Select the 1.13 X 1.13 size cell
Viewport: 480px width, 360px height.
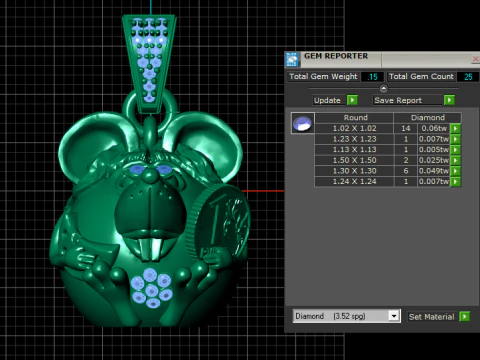(354, 150)
